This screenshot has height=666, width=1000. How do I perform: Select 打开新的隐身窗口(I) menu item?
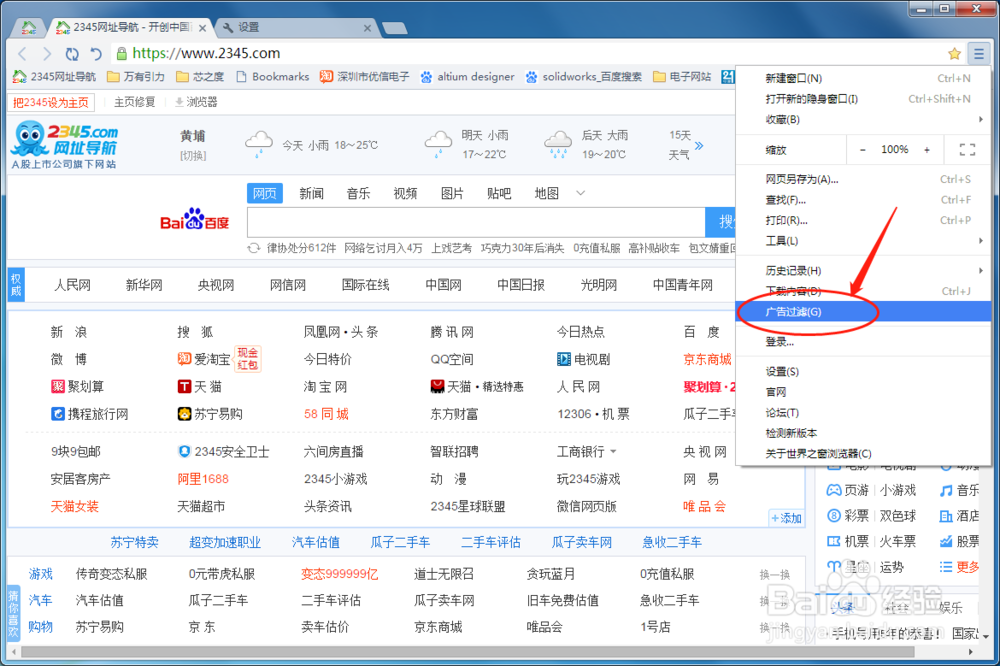point(863,99)
